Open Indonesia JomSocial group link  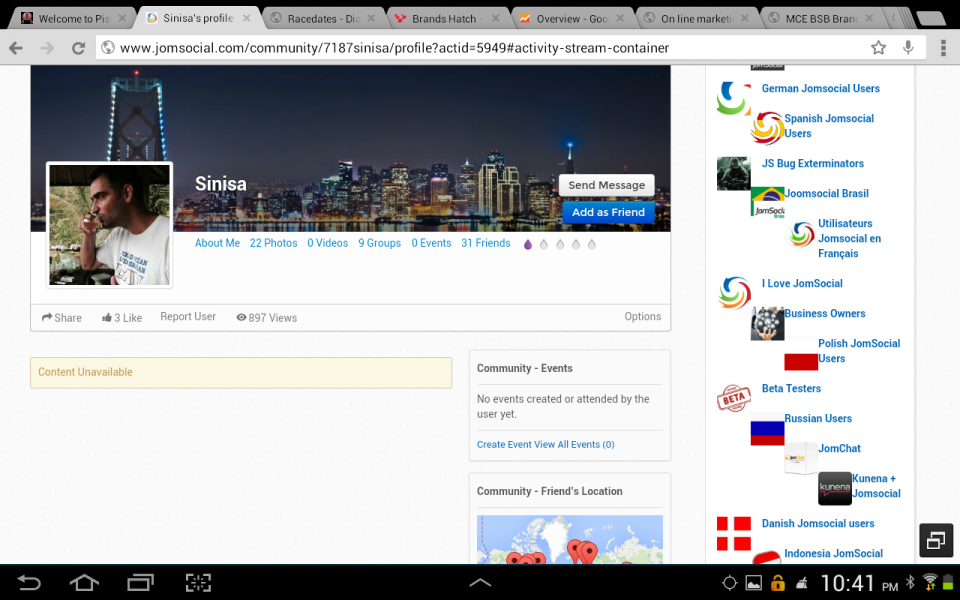pyautogui.click(x=833, y=553)
